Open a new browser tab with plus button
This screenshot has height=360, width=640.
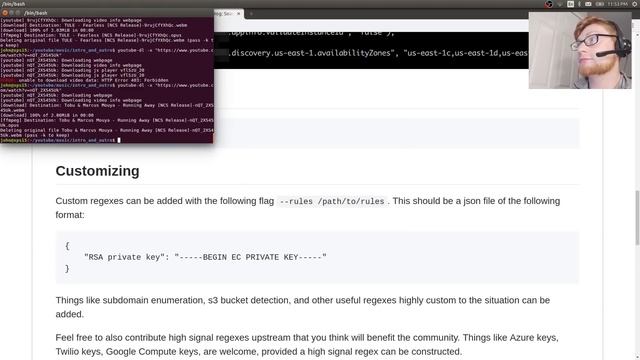[251, 13]
